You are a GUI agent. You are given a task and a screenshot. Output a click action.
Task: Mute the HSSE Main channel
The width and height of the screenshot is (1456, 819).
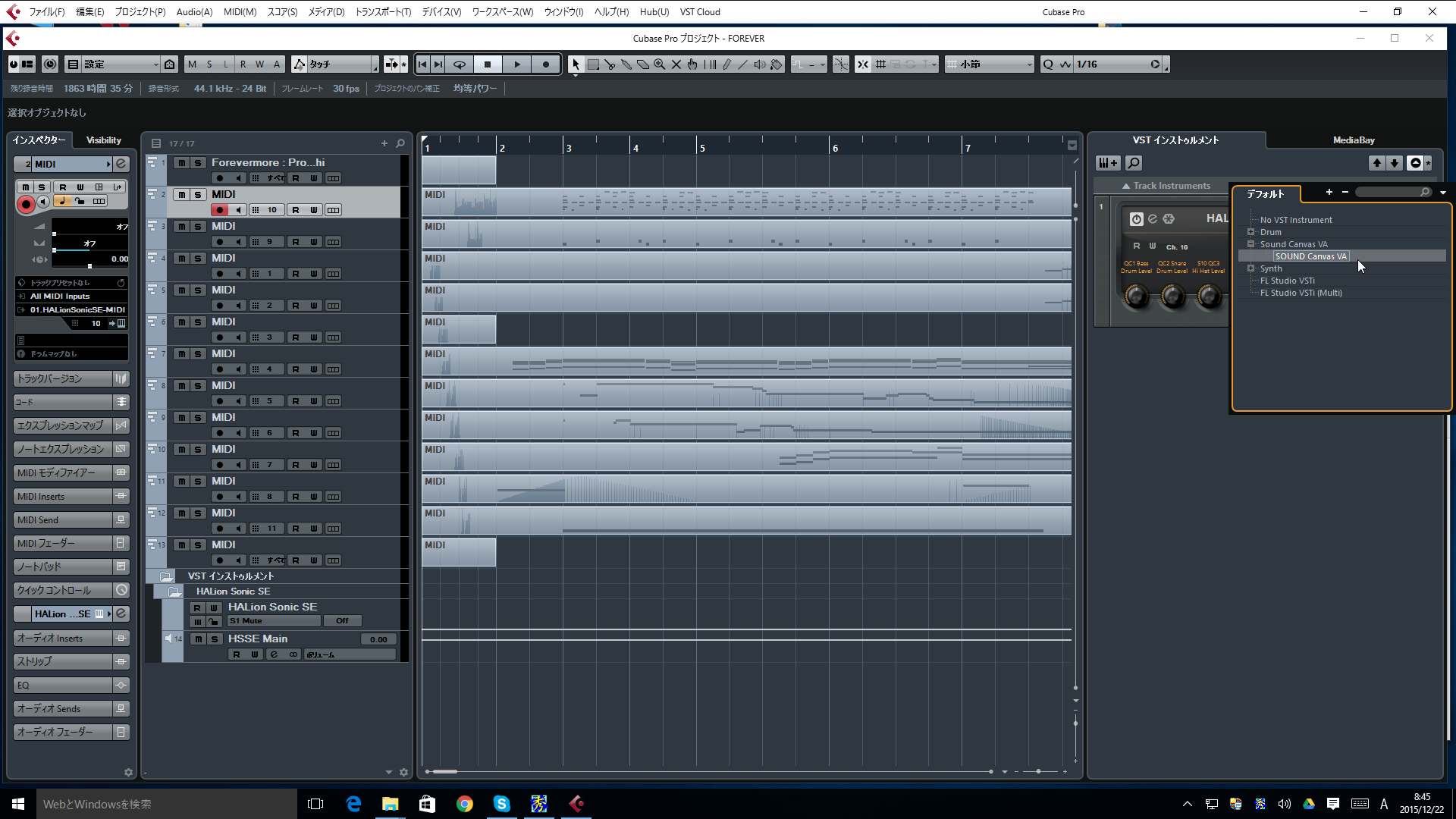[x=198, y=639]
